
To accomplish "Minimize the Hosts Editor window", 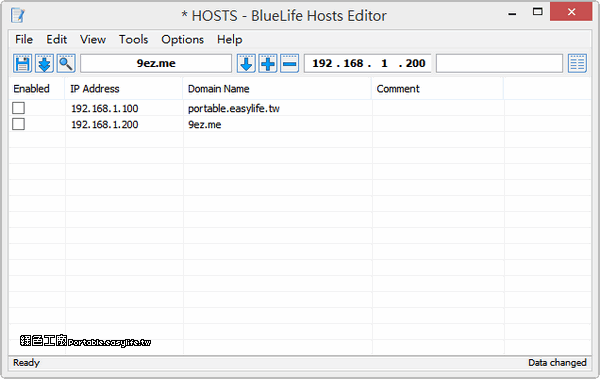I will point(512,13).
